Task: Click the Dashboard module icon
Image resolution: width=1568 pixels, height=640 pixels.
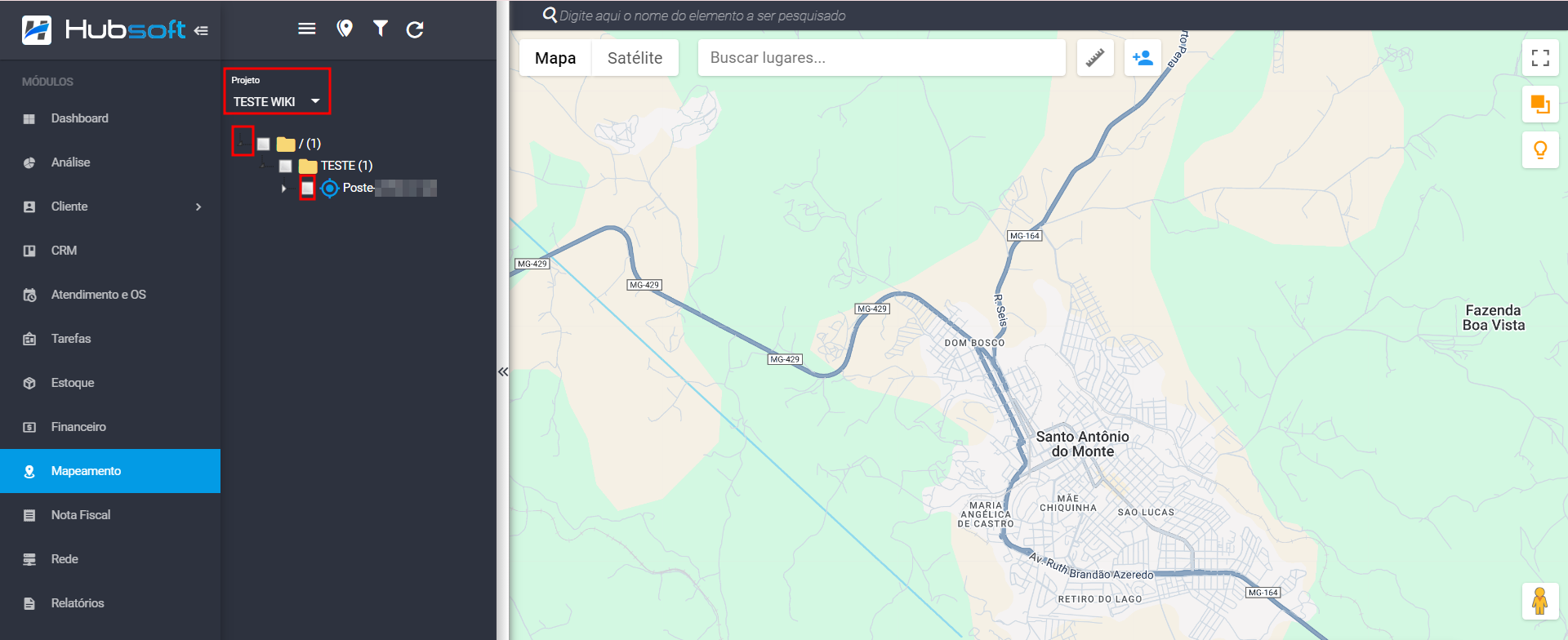Action: (29, 119)
